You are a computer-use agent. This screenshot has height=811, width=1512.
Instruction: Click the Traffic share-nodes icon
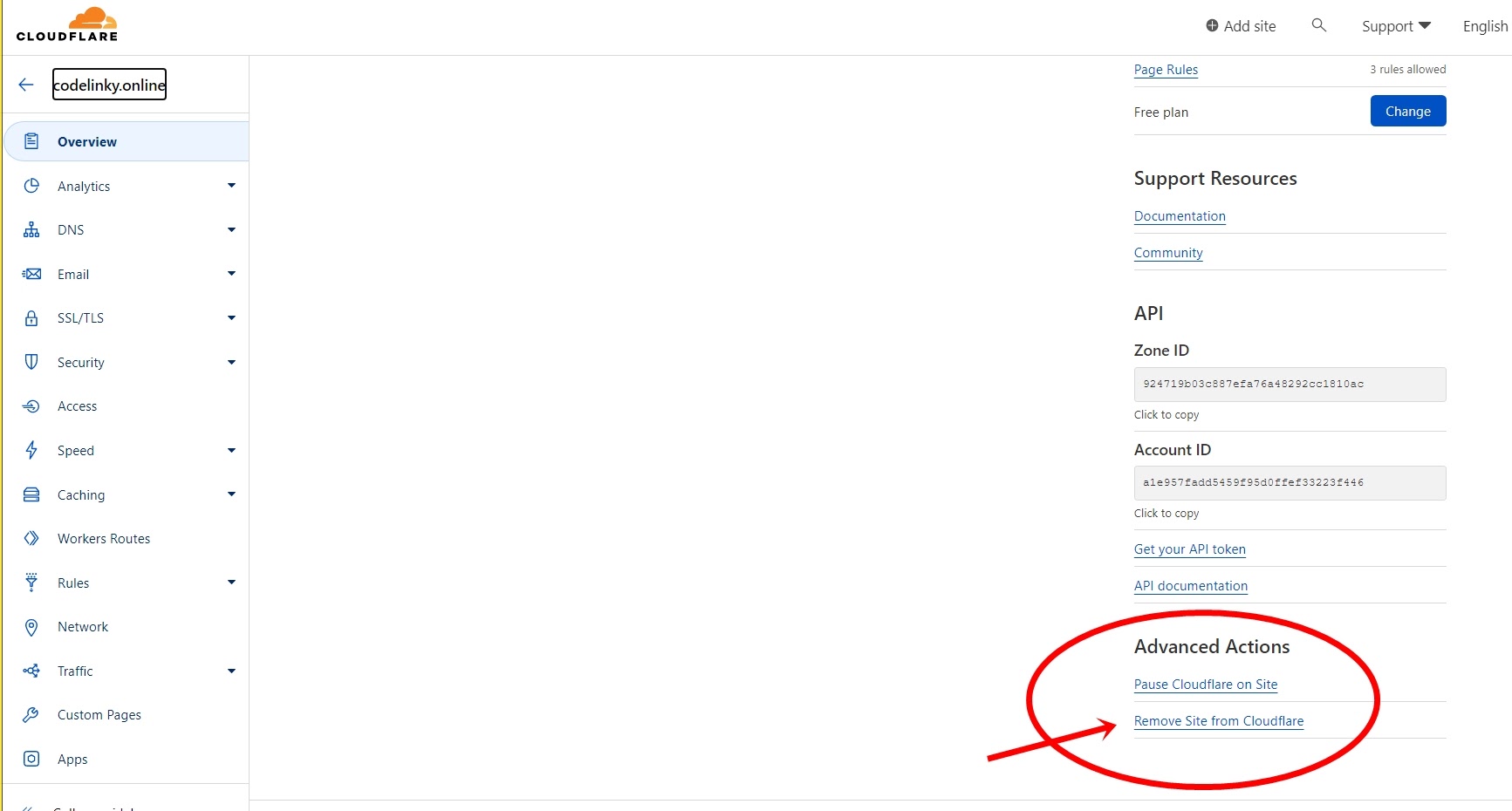31,671
